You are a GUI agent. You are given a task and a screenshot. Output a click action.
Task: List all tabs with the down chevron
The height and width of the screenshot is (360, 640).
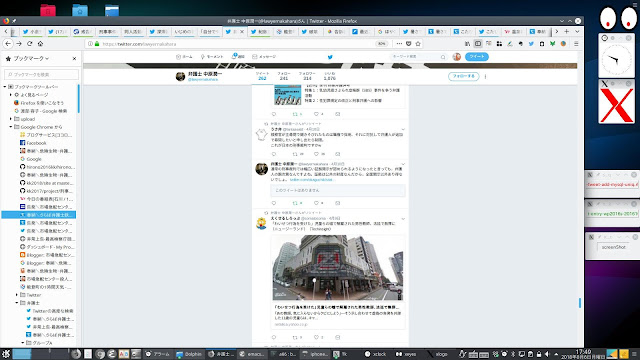tap(577, 31)
